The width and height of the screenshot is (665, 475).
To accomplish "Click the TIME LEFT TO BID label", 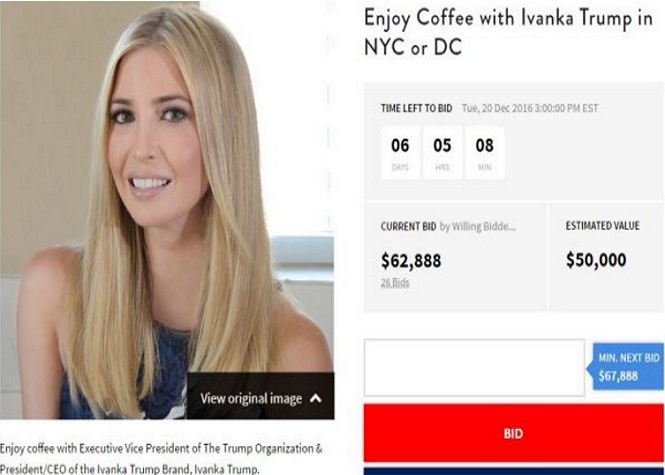I will pos(416,109).
